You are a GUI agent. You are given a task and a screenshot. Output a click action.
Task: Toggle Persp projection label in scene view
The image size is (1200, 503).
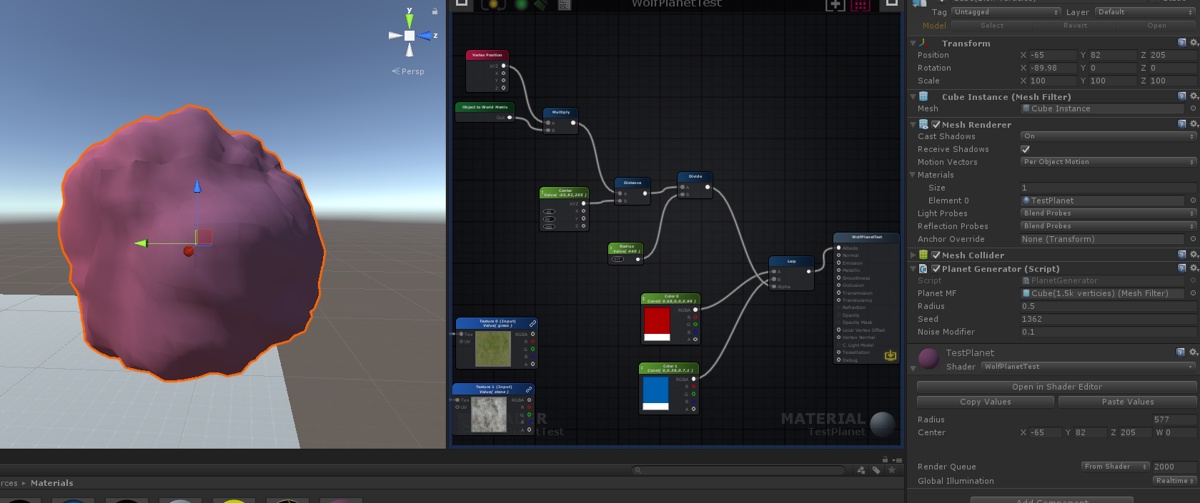[410, 72]
